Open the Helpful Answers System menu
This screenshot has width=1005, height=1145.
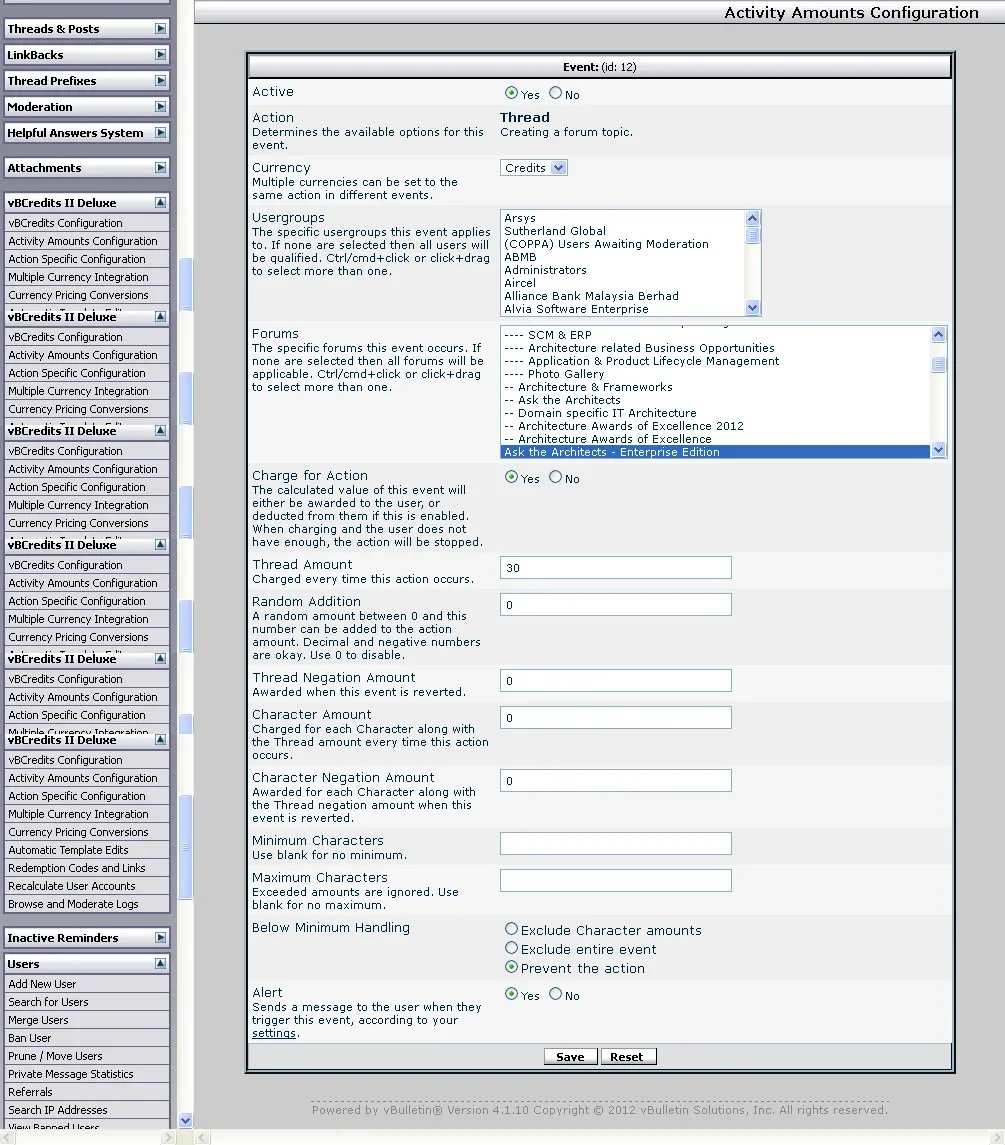pyautogui.click(x=87, y=132)
